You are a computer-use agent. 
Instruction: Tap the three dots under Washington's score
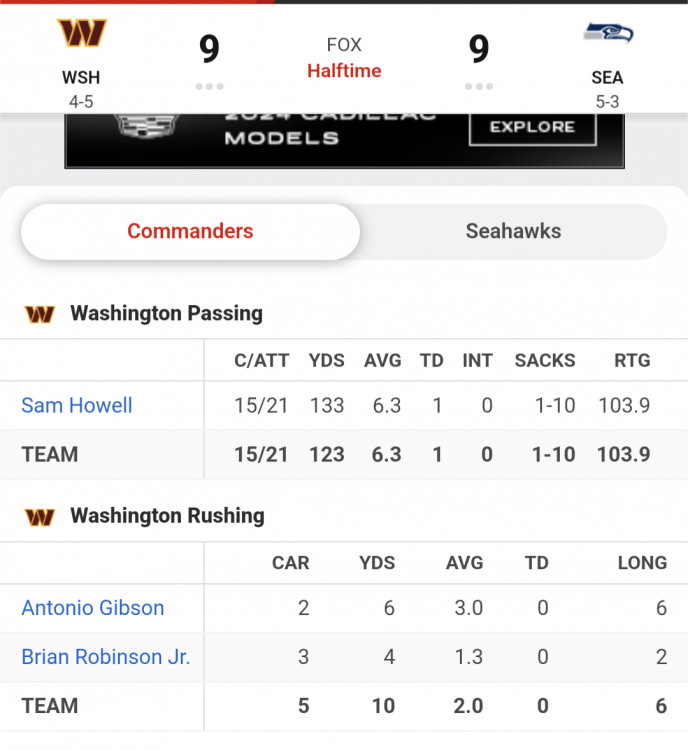(x=209, y=87)
